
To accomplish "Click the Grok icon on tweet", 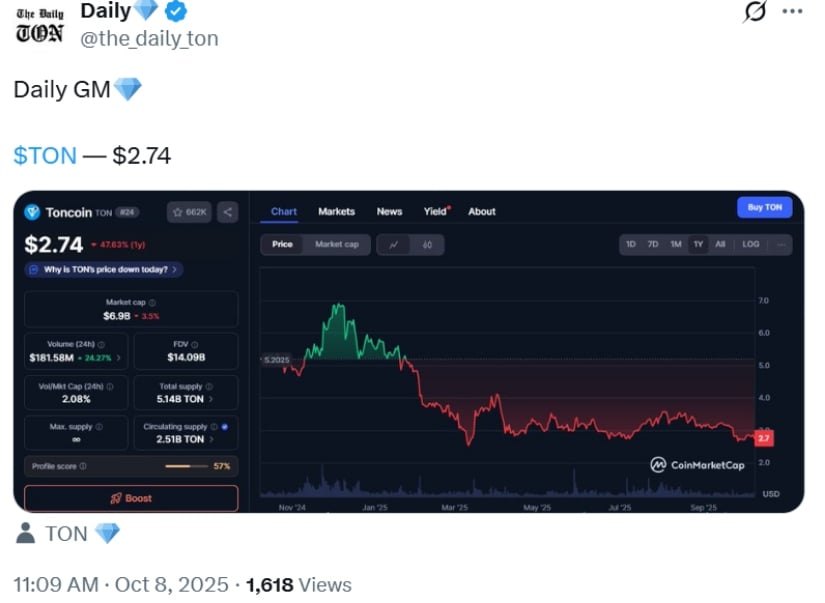I will [756, 12].
